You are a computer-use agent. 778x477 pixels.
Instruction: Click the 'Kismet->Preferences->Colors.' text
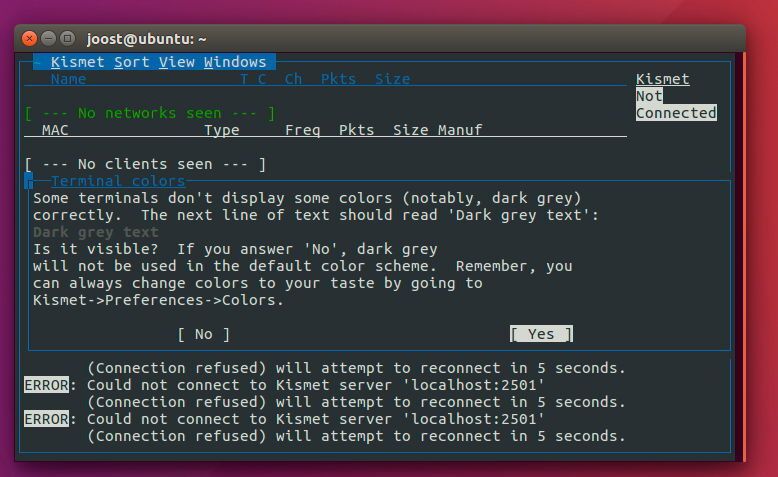tap(158, 300)
